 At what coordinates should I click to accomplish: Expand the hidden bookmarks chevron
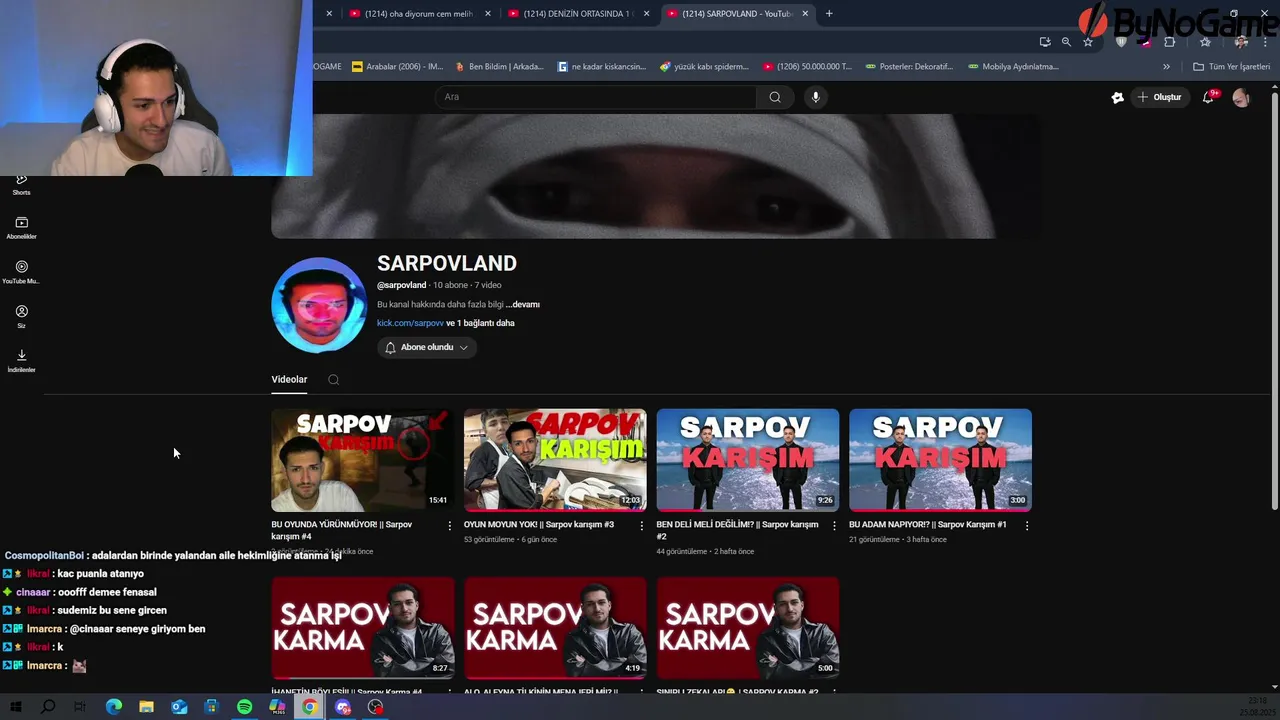1166,67
